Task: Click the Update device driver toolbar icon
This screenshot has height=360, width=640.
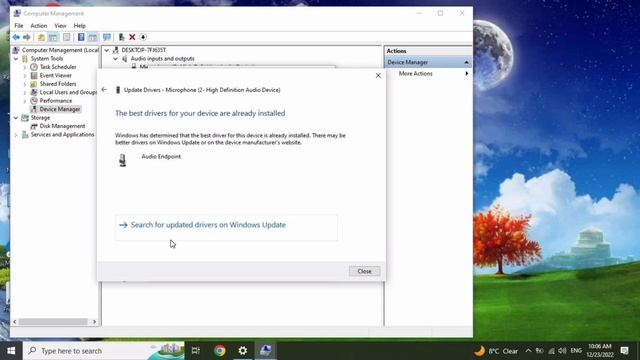Action: click(121, 37)
